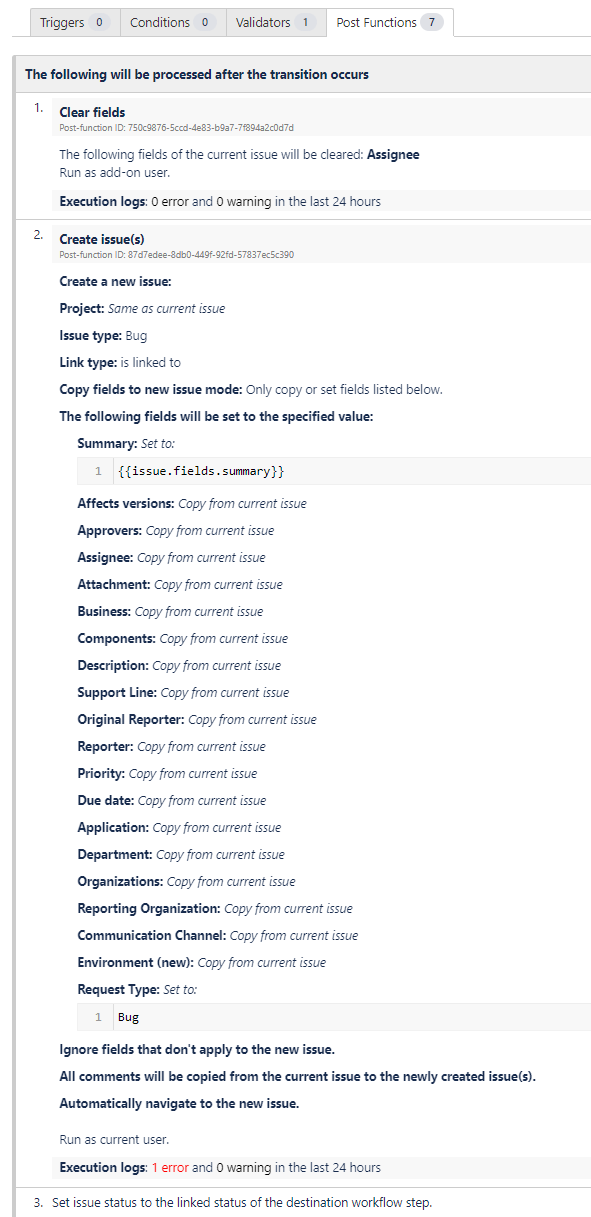591x1217 pixels.
Task: Click the Clear fields post-function title
Action: pyautogui.click(x=92, y=112)
